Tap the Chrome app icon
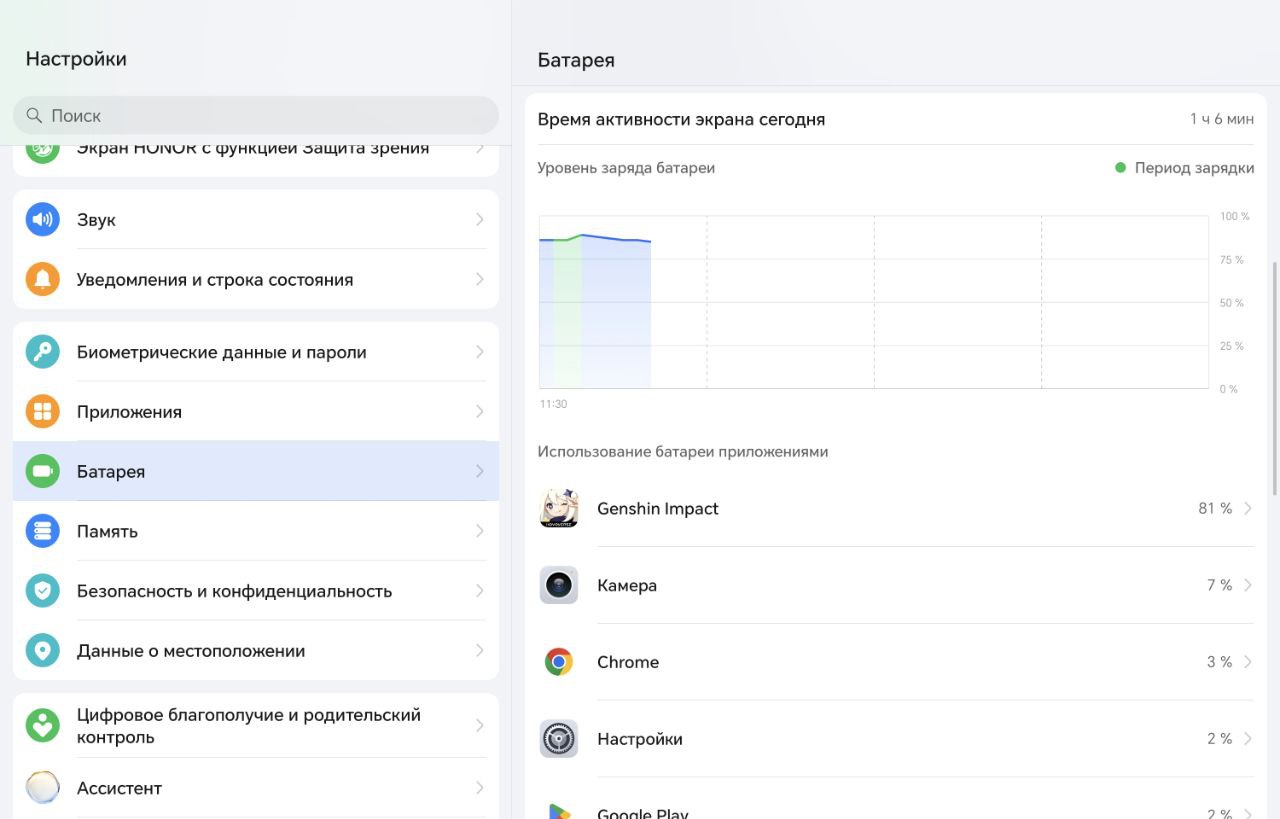Screen dimensions: 1280x819 (559, 662)
